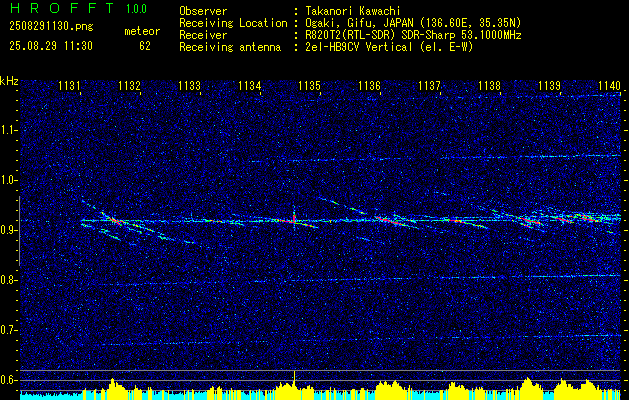629x400 pixels.
Task: Click frequency axis label 0.6
Action: [8, 380]
